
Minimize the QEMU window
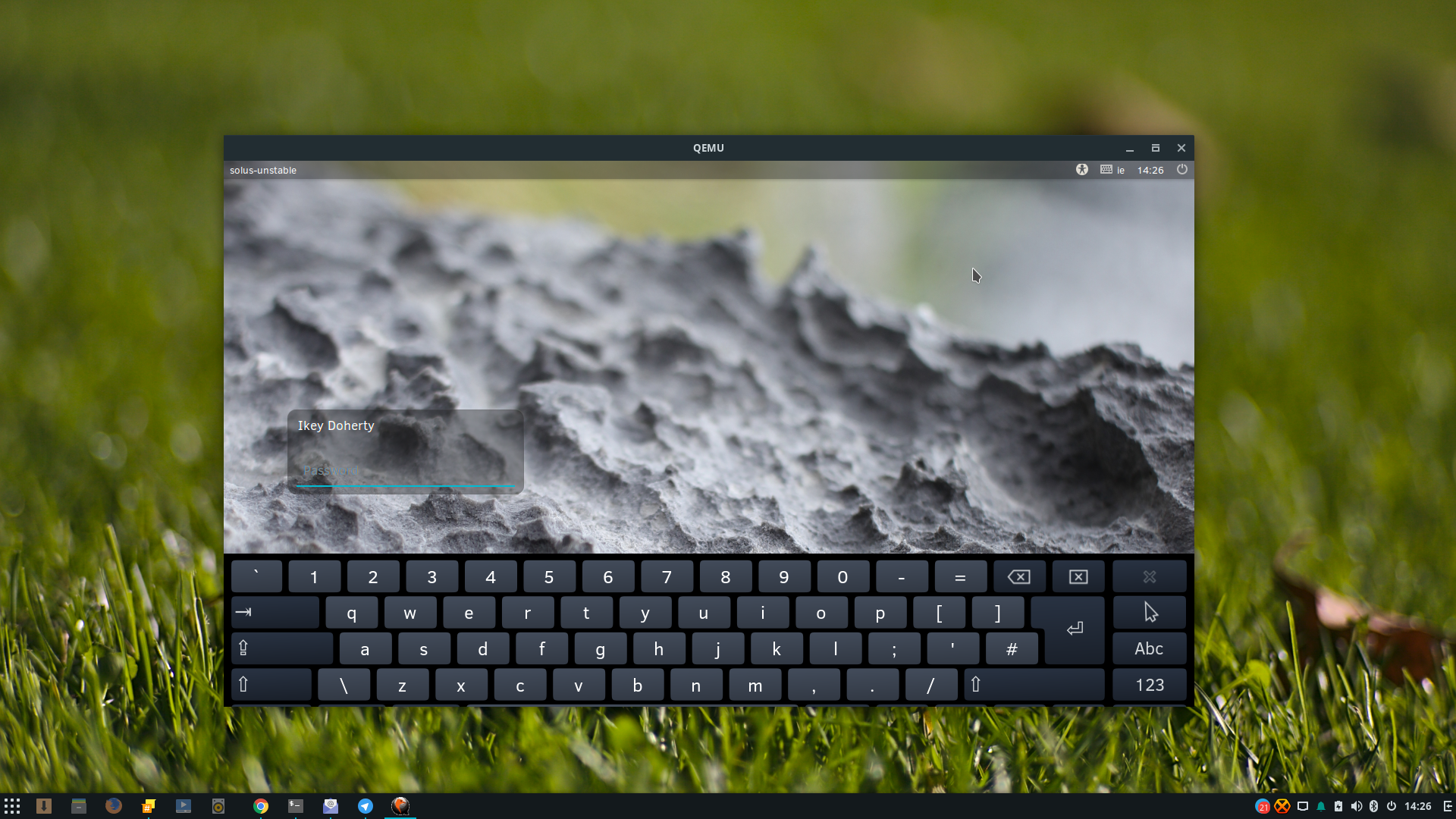point(1130,148)
